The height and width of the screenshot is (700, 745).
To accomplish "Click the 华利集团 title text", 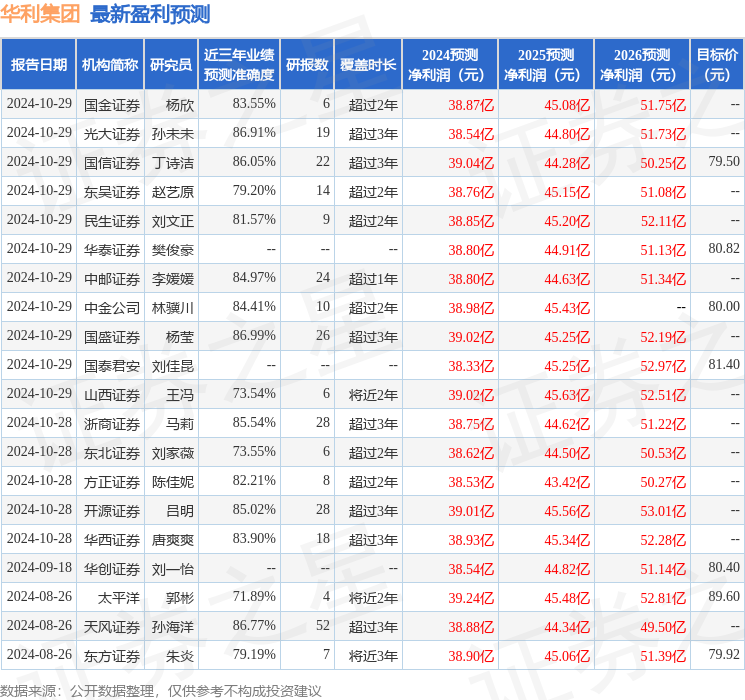I will (x=40, y=14).
